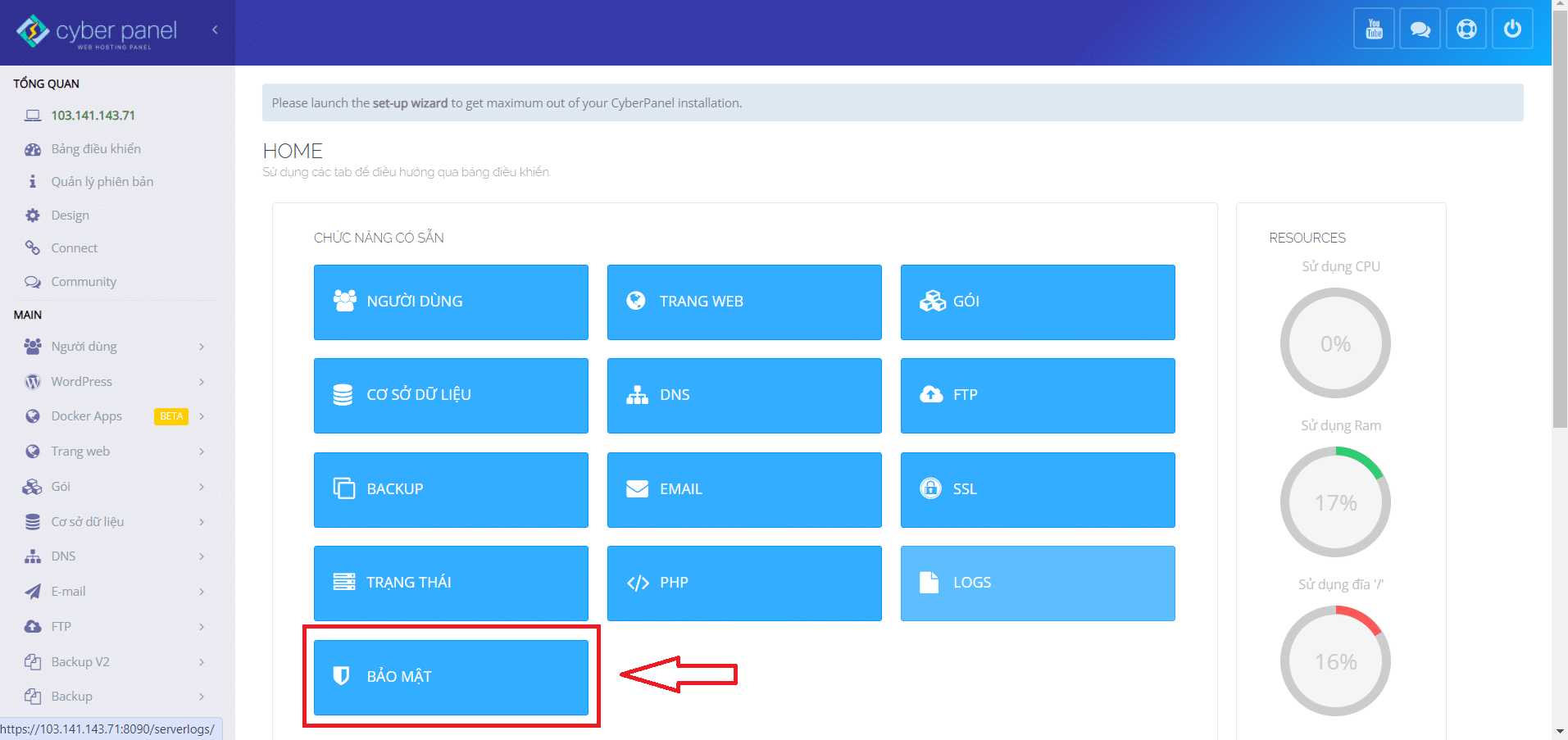Click the scrollbar down arrow
The height and width of the screenshot is (740, 1568).
pyautogui.click(x=1560, y=731)
